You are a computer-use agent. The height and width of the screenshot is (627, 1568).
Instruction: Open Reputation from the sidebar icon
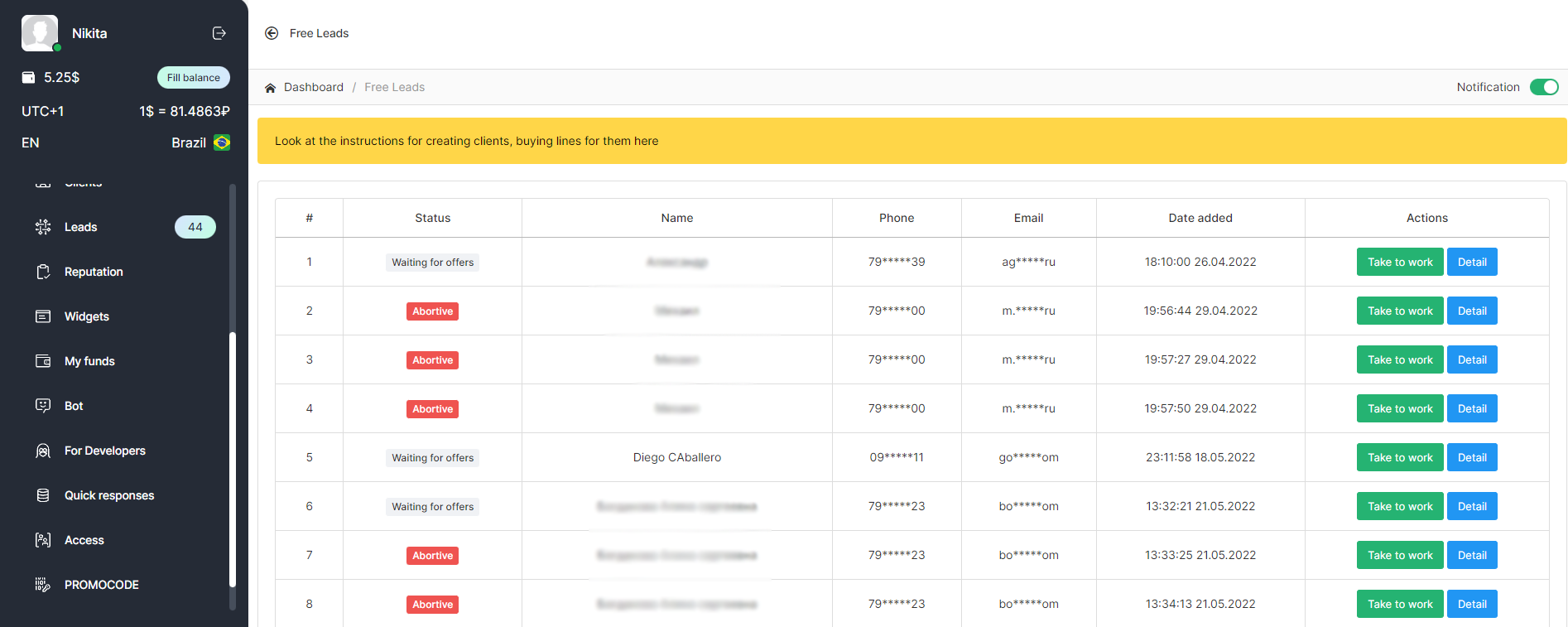43,272
